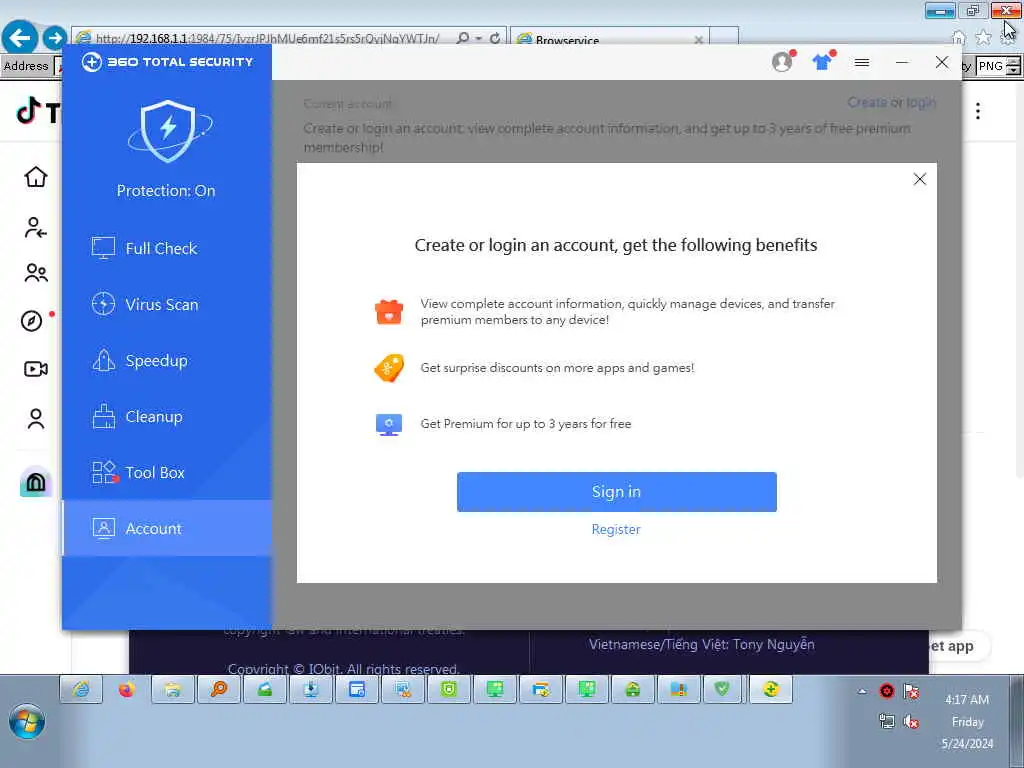The width and height of the screenshot is (1024, 768).
Task: Open the 360 hamburger main menu
Action: (862, 62)
